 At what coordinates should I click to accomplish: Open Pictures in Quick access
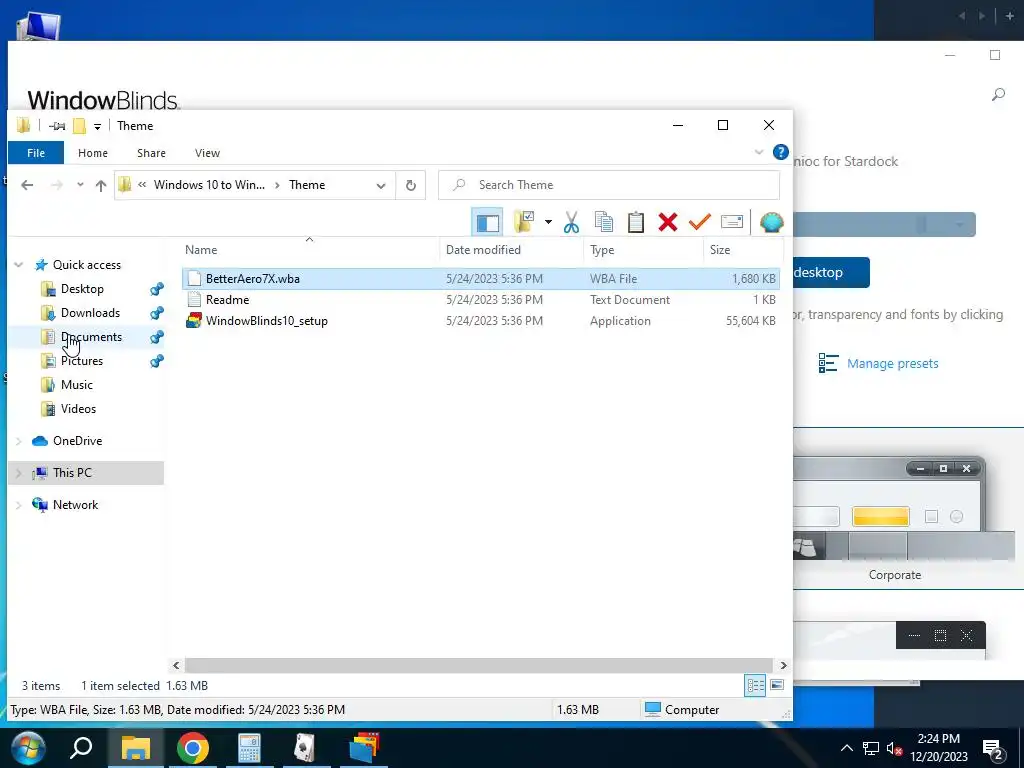tap(82, 360)
